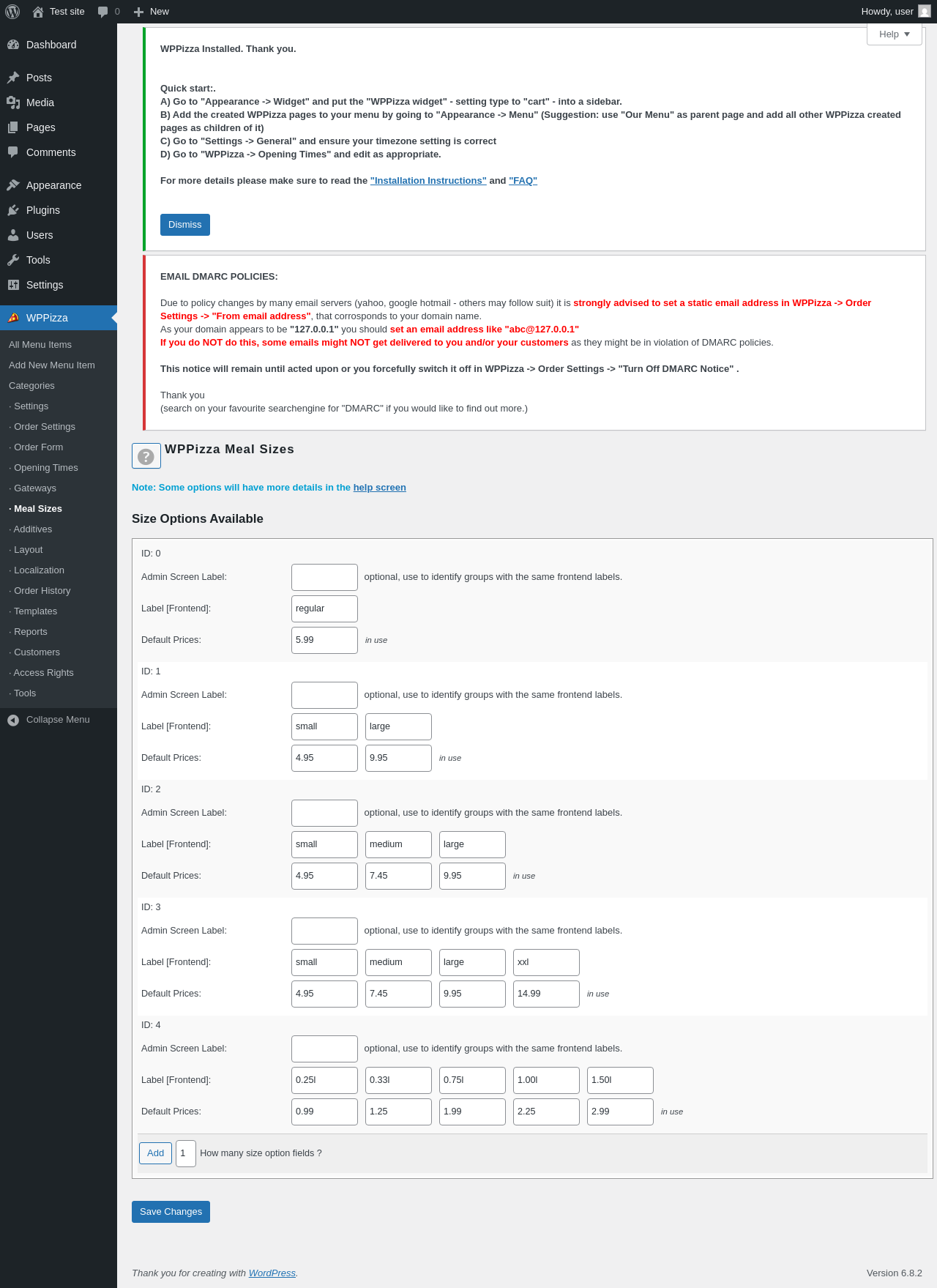This screenshot has width=937, height=1288.
Task: Click the 14.99 price field
Action: click(546, 994)
